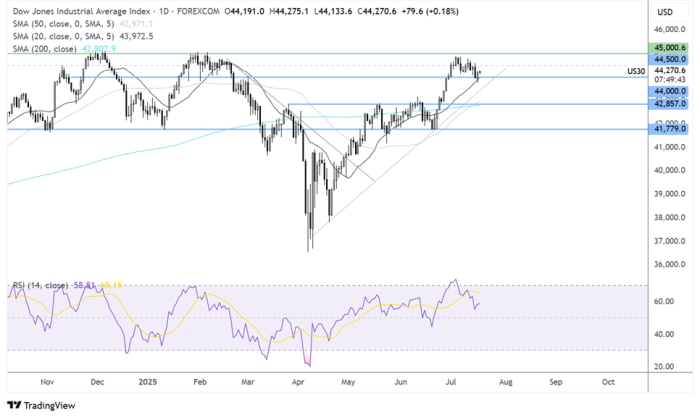Click the Oct label on time axis
Screen dimensions: 700x418
608,382
